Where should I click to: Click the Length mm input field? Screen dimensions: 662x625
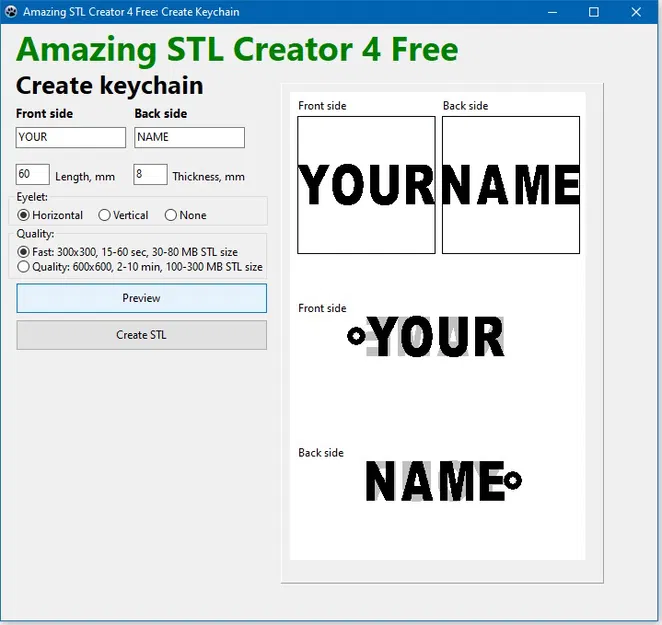click(x=33, y=174)
